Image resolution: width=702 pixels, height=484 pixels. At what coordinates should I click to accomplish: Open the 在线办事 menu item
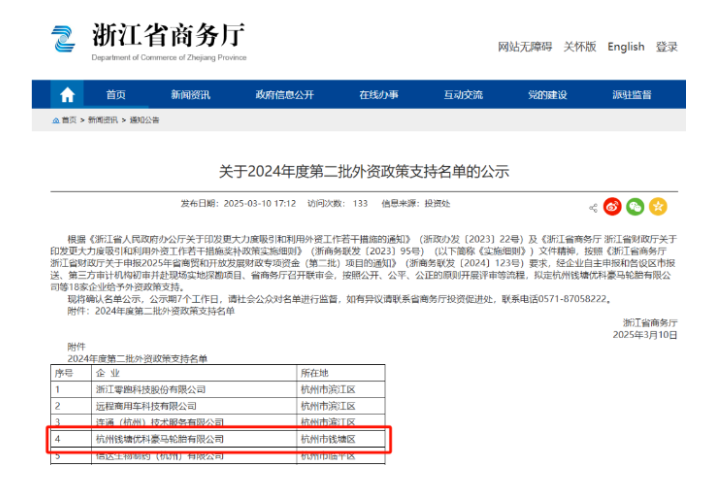tap(379, 95)
